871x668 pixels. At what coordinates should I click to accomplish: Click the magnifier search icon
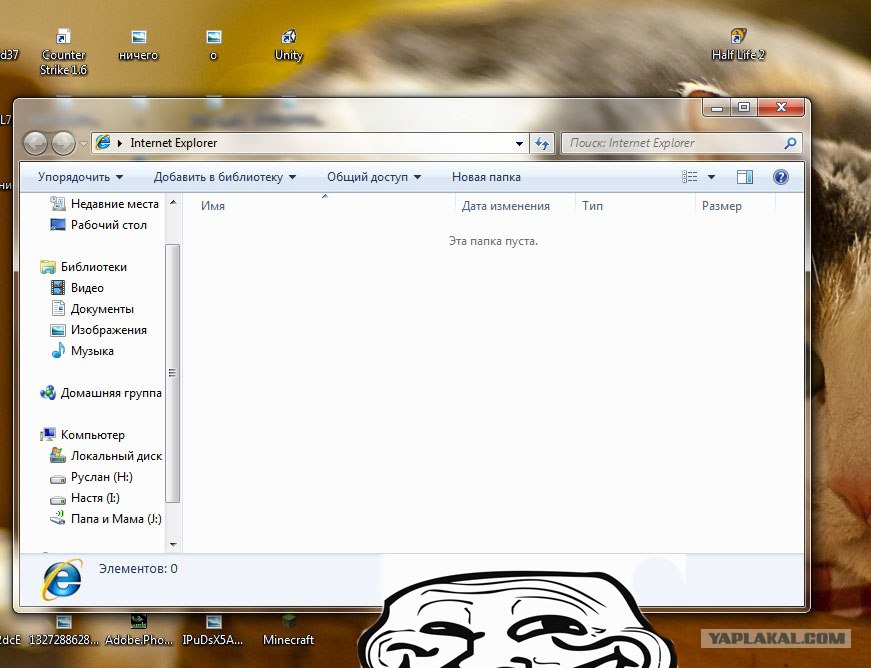[790, 143]
